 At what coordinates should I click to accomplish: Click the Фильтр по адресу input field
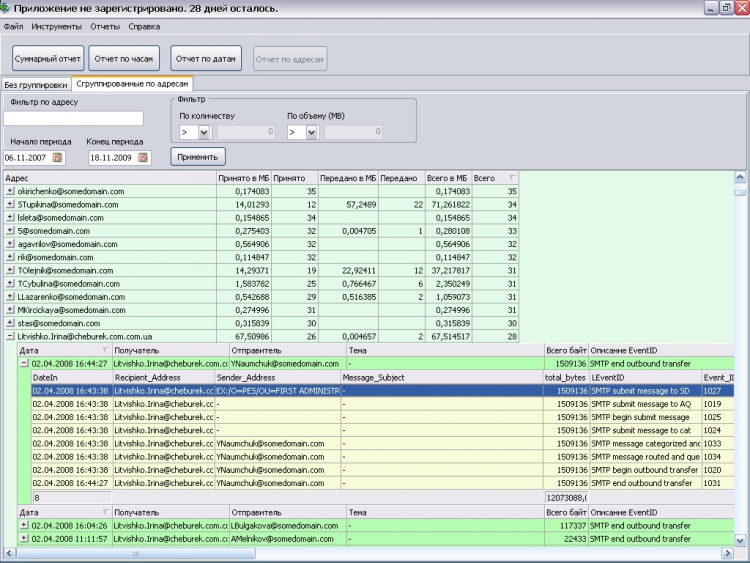(x=73, y=118)
